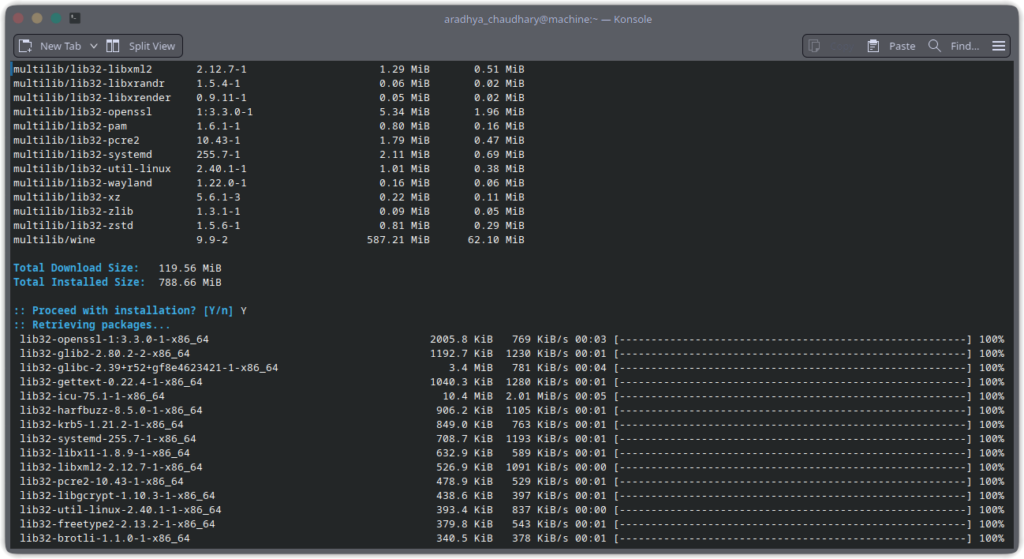Click the Konsole terminal icon in title bar
1024x559 pixels.
[75, 18]
